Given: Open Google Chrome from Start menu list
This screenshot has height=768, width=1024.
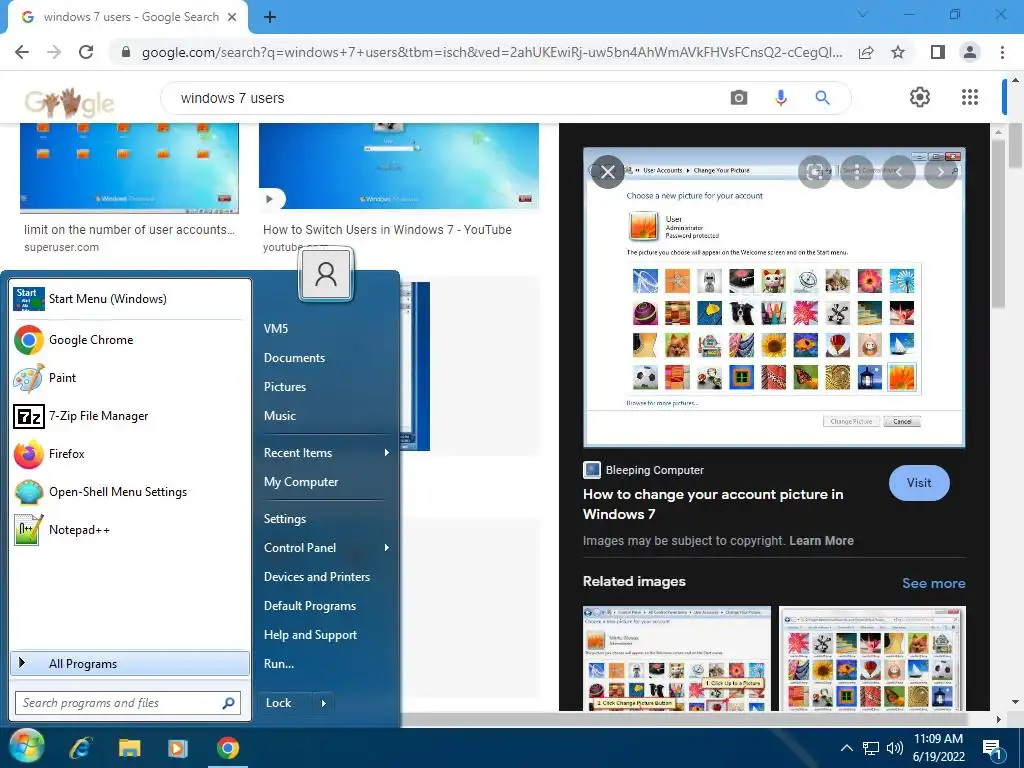Looking at the screenshot, I should pyautogui.click(x=130, y=340).
